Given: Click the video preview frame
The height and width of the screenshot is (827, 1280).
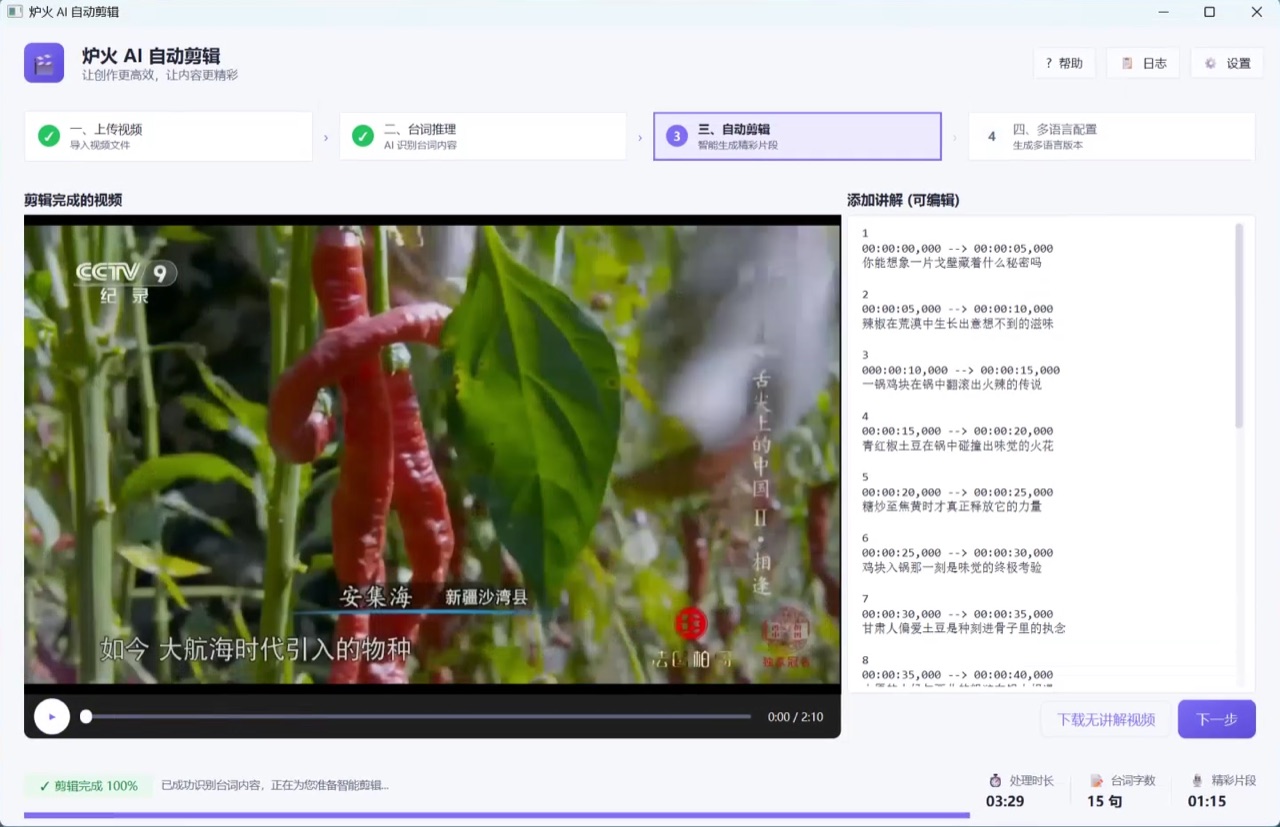Looking at the screenshot, I should click(432, 454).
